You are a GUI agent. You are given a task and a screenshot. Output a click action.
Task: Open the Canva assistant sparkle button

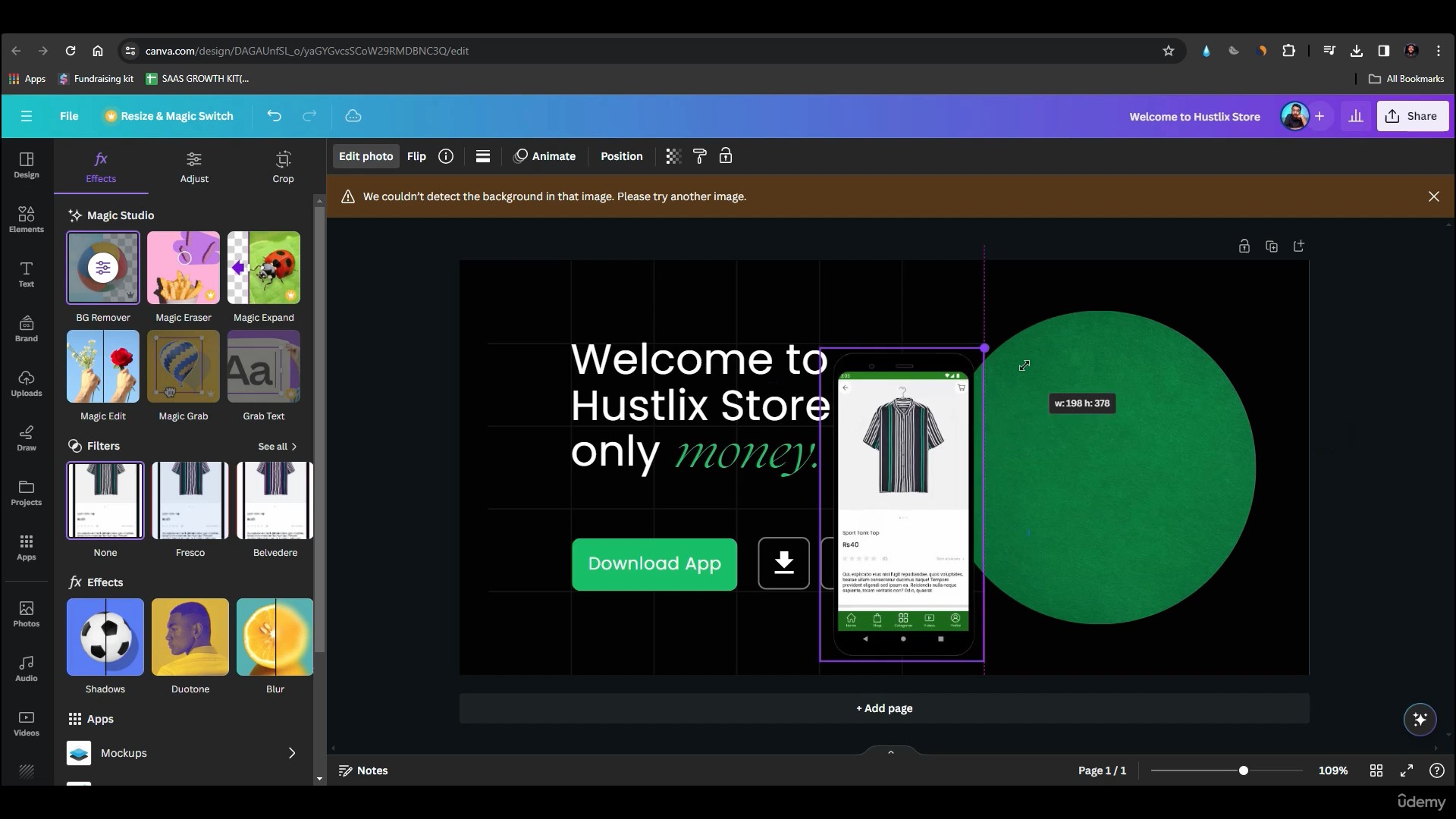(x=1420, y=719)
